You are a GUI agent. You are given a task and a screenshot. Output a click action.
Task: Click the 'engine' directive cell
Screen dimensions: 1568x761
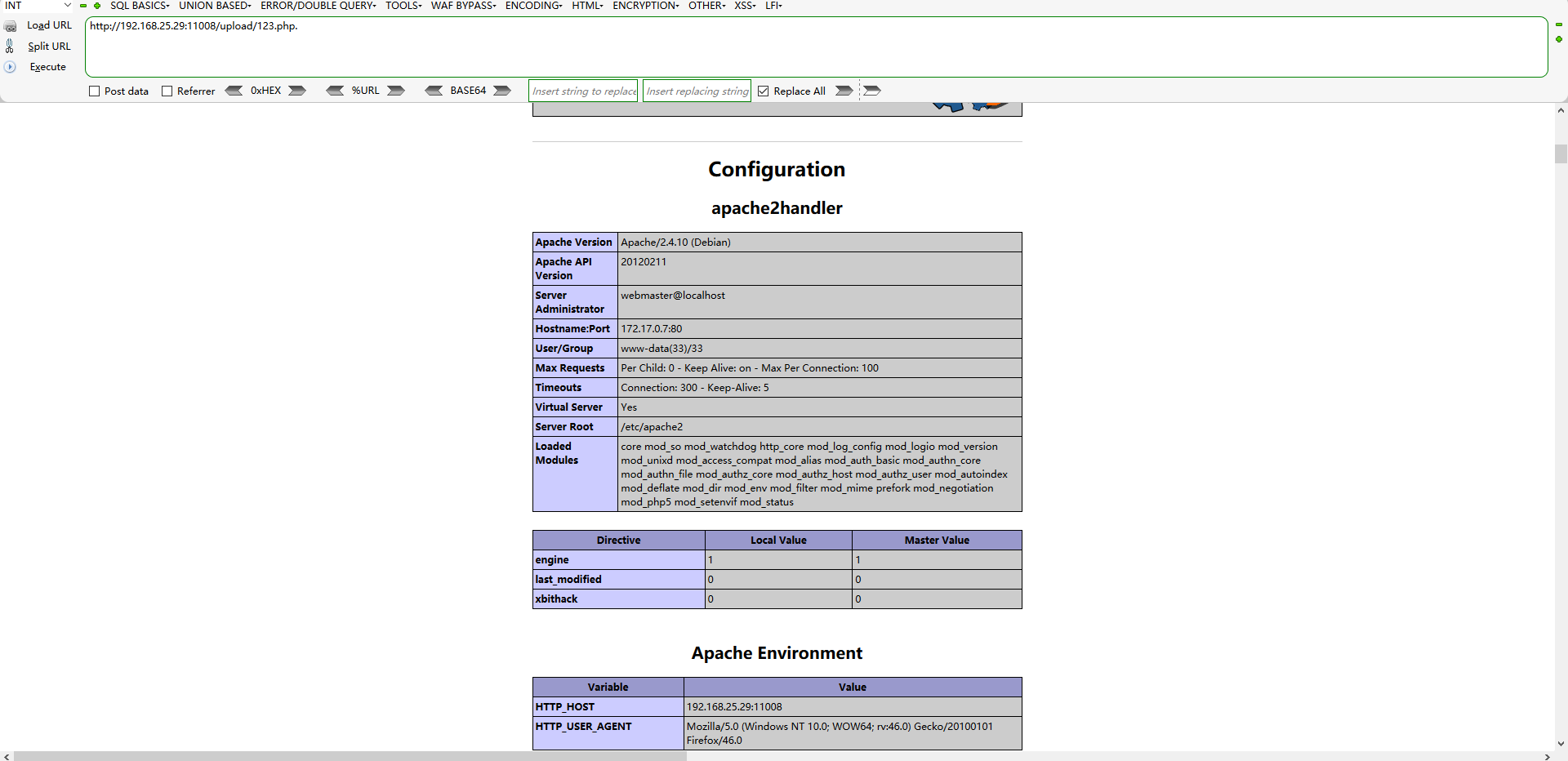click(x=619, y=560)
